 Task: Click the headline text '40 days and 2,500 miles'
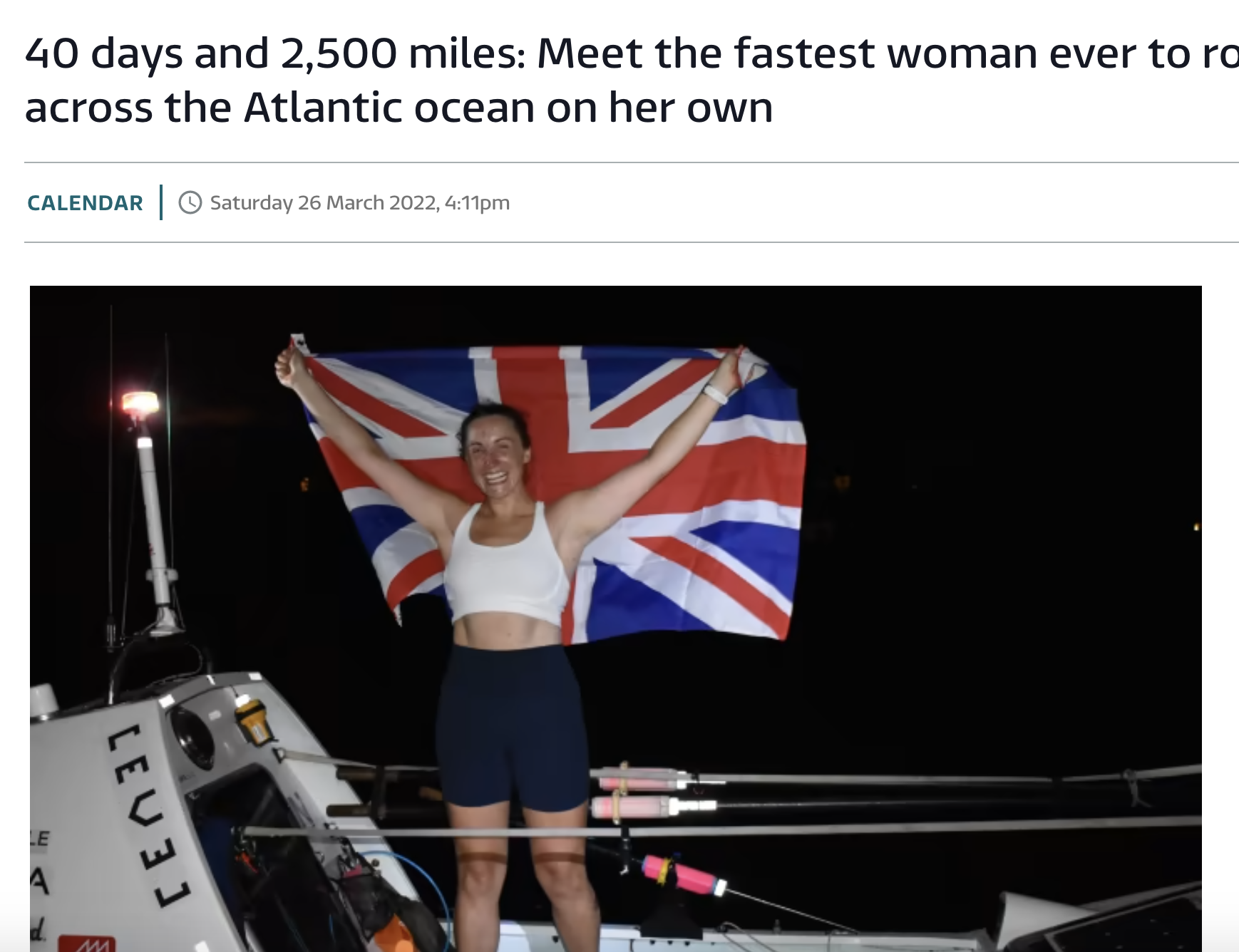pos(275,54)
